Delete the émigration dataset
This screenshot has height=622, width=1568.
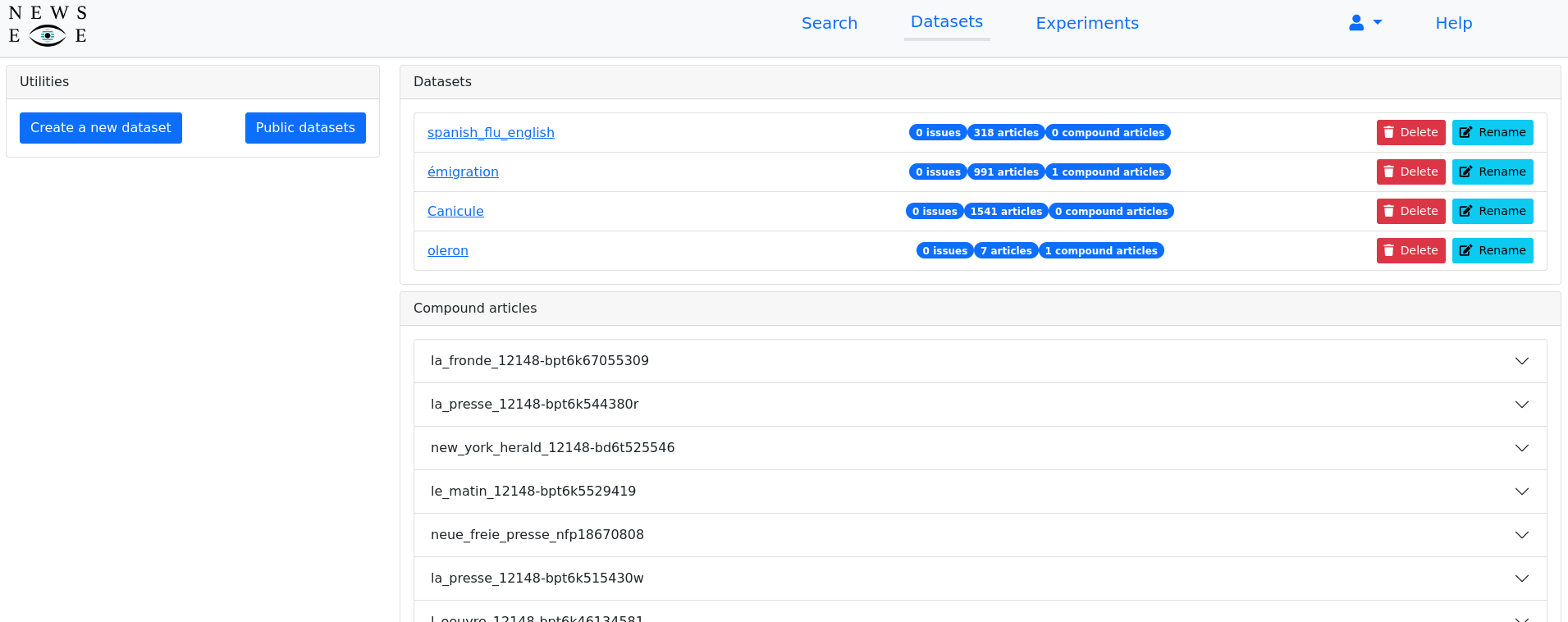(1410, 172)
